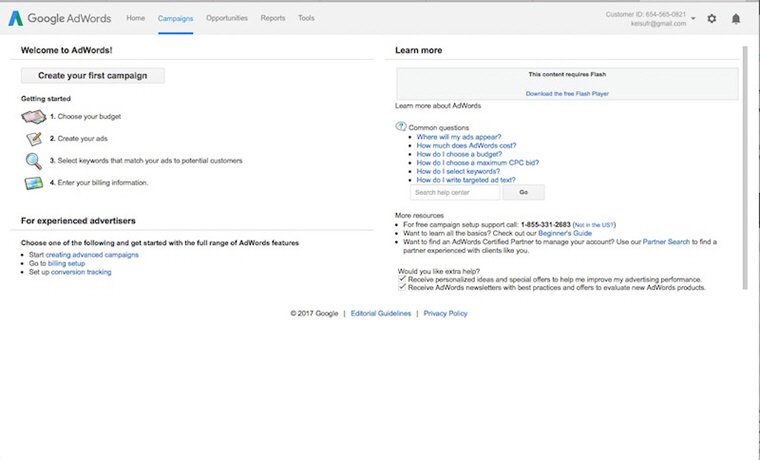Click the Customer ID text
Image resolution: width=760 pixels, height=460 pixels.
pyautogui.click(x=646, y=15)
